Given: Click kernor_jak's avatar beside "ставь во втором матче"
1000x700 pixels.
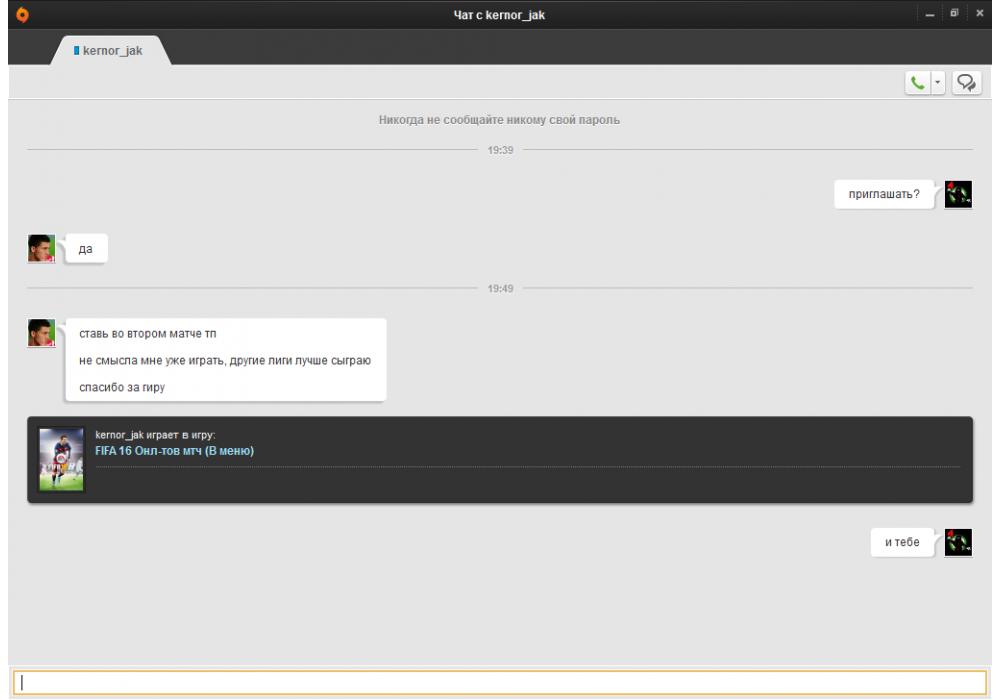Looking at the screenshot, I should coord(41,333).
